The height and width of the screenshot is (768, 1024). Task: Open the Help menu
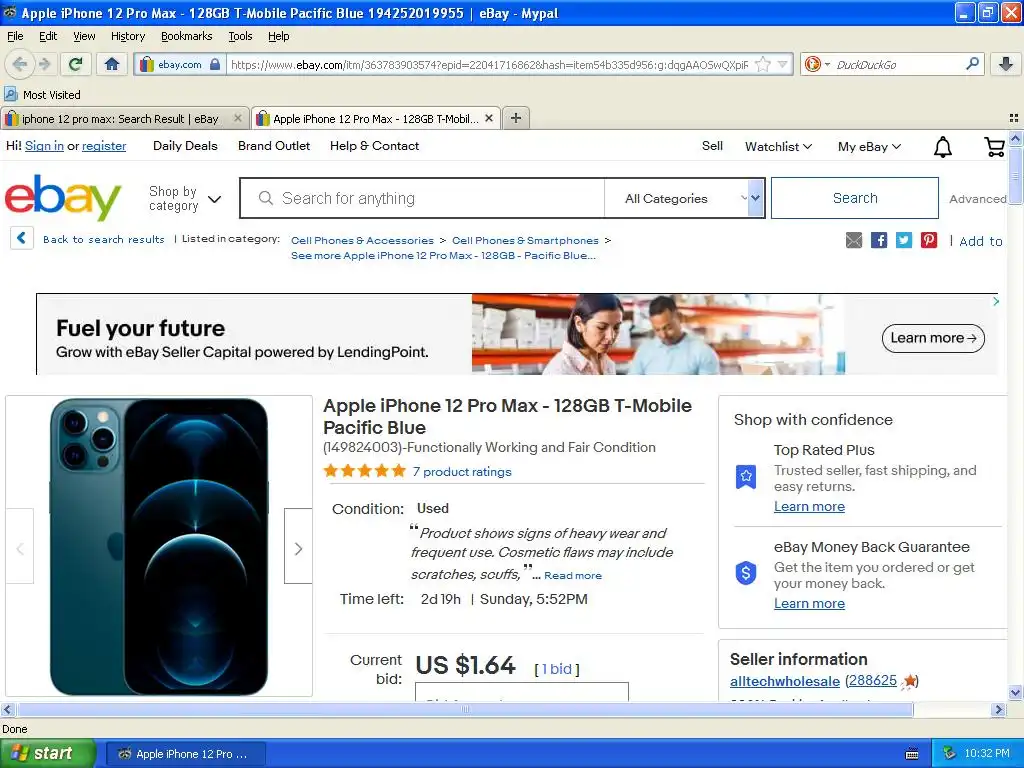pyautogui.click(x=278, y=36)
